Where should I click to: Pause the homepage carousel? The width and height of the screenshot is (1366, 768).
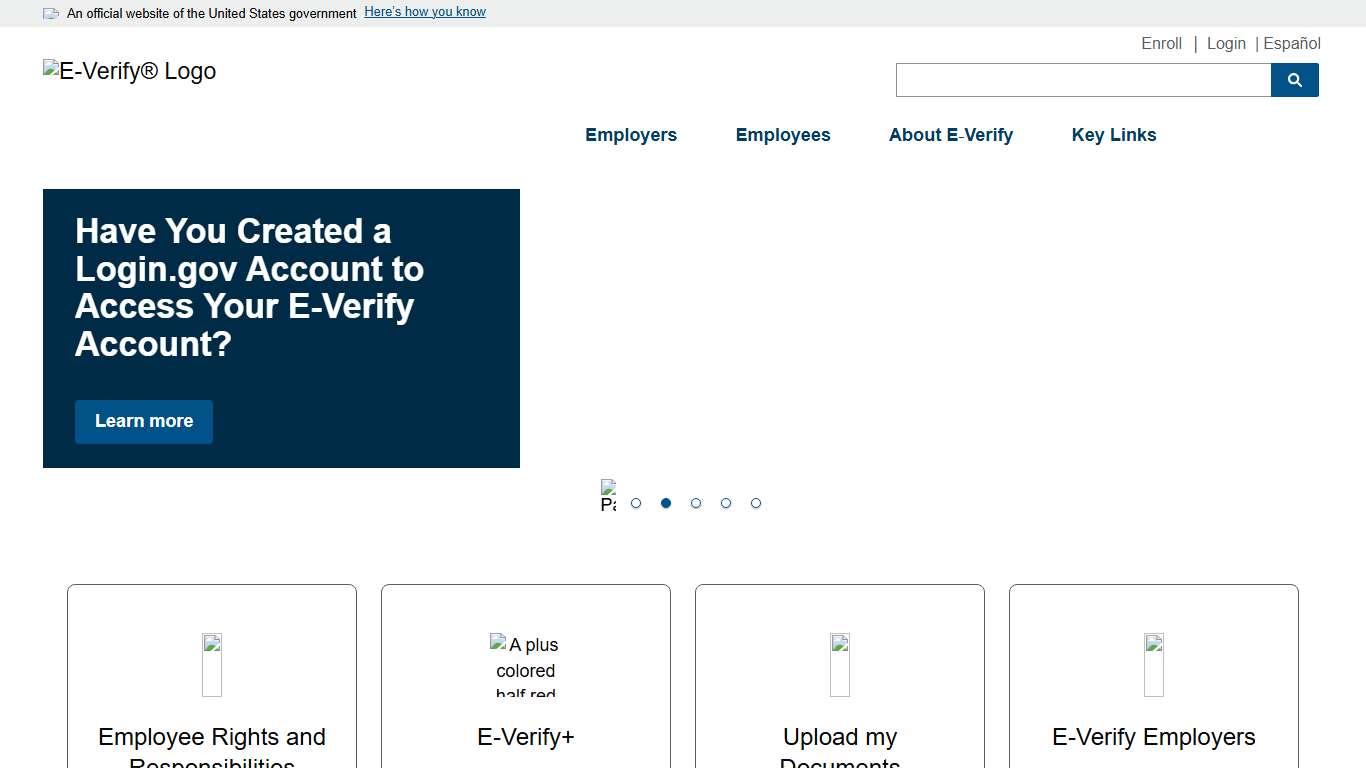[608, 495]
